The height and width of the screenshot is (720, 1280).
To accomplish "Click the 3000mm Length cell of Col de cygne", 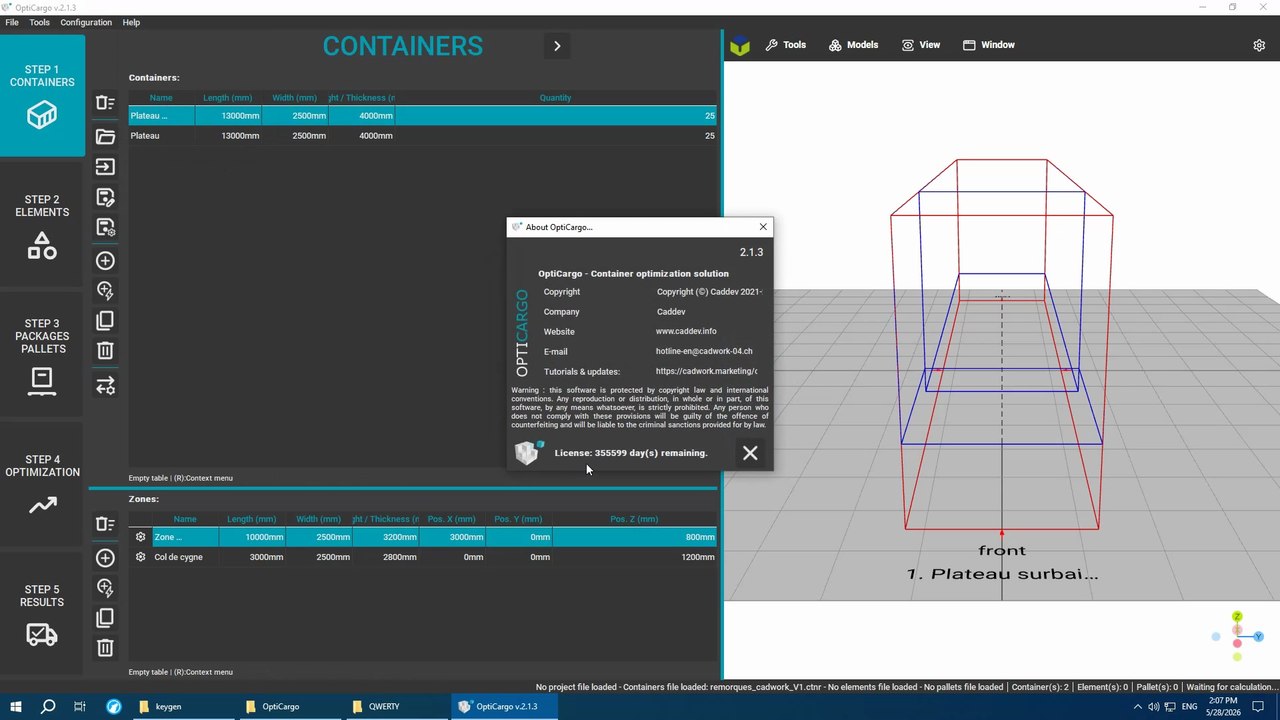I will click(x=251, y=557).
